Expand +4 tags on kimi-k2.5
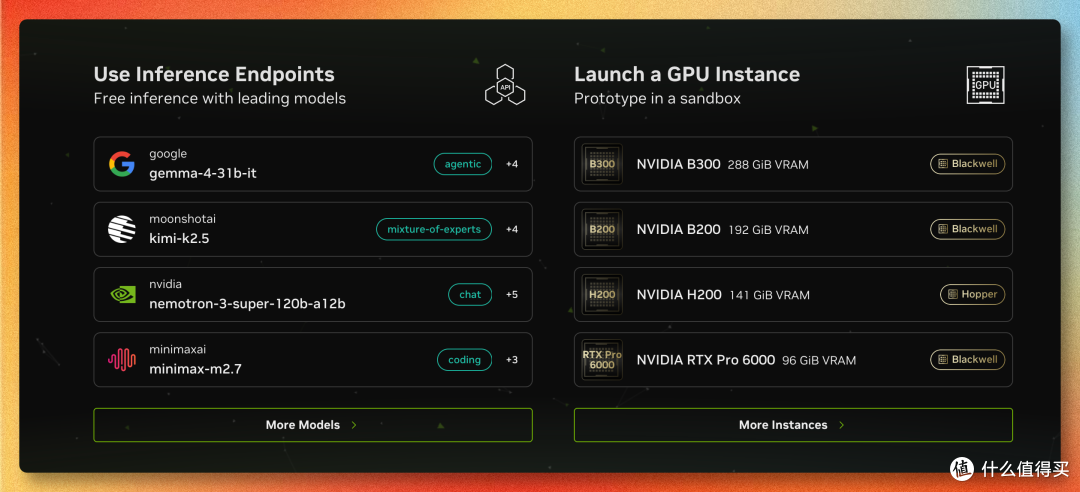The height and width of the screenshot is (492, 1080). pos(512,229)
